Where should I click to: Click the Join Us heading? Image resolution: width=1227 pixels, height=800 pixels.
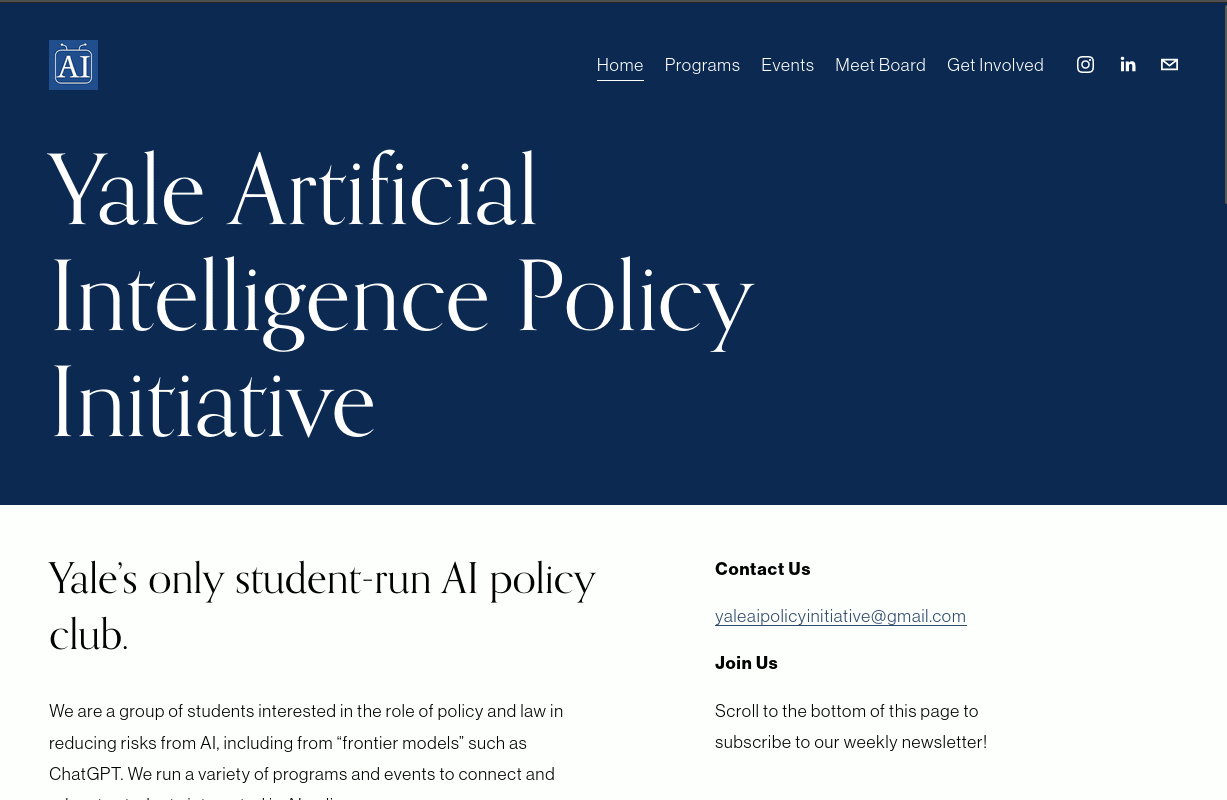click(746, 663)
